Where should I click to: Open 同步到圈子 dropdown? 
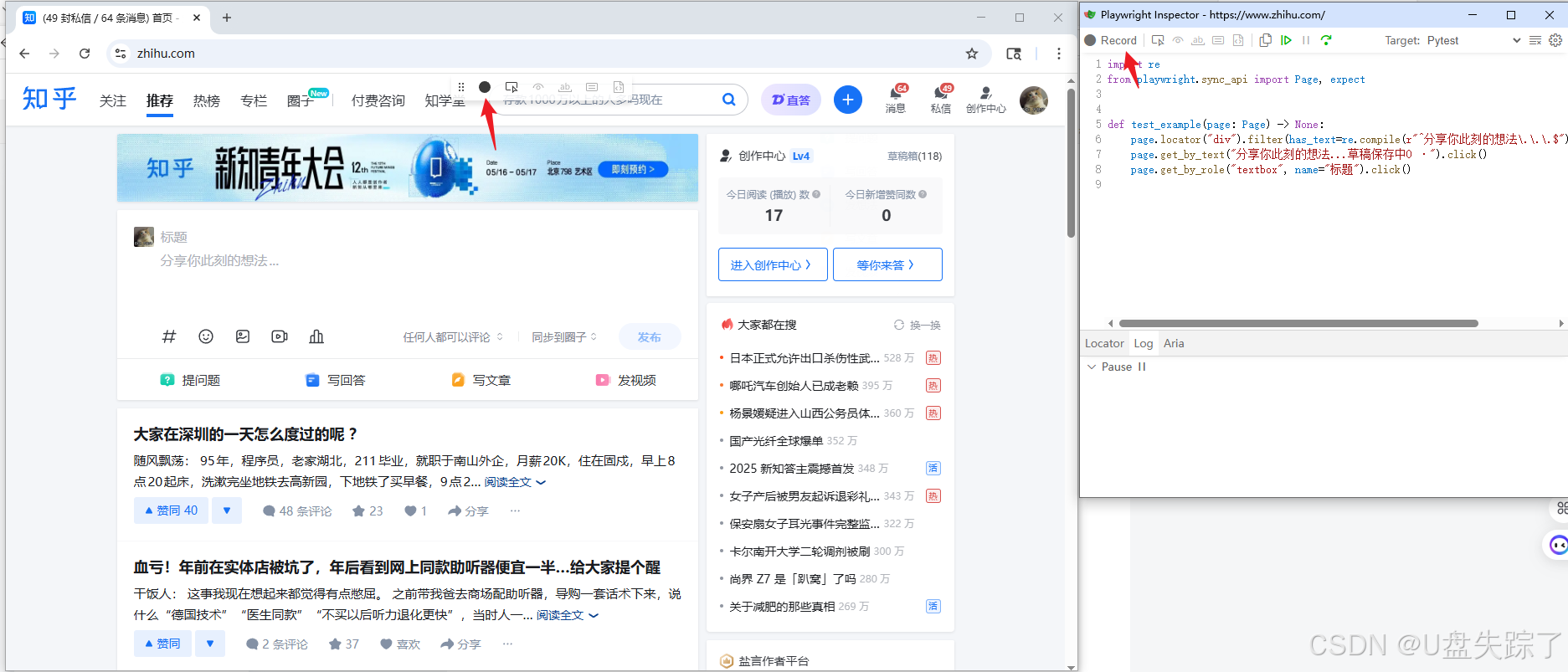tap(564, 337)
